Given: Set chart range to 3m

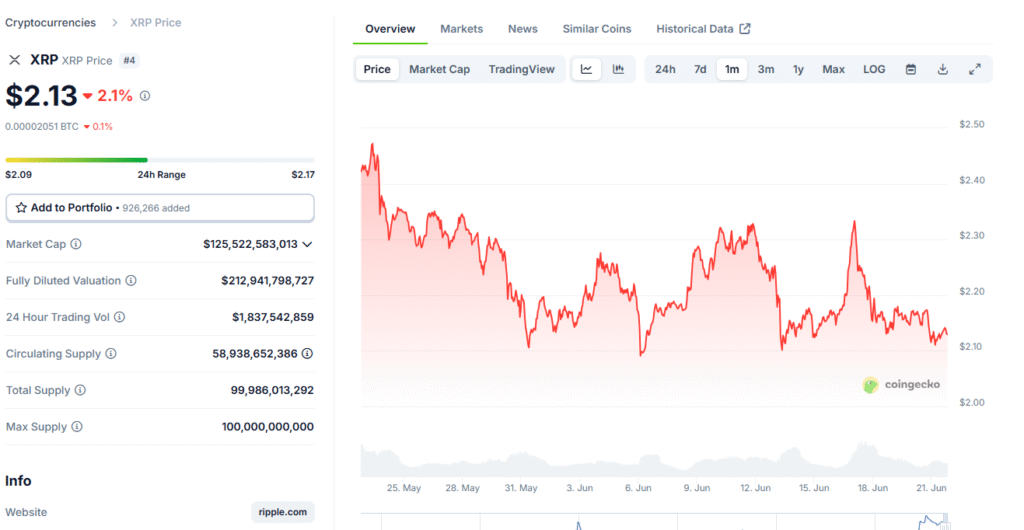Looking at the screenshot, I should 766,69.
